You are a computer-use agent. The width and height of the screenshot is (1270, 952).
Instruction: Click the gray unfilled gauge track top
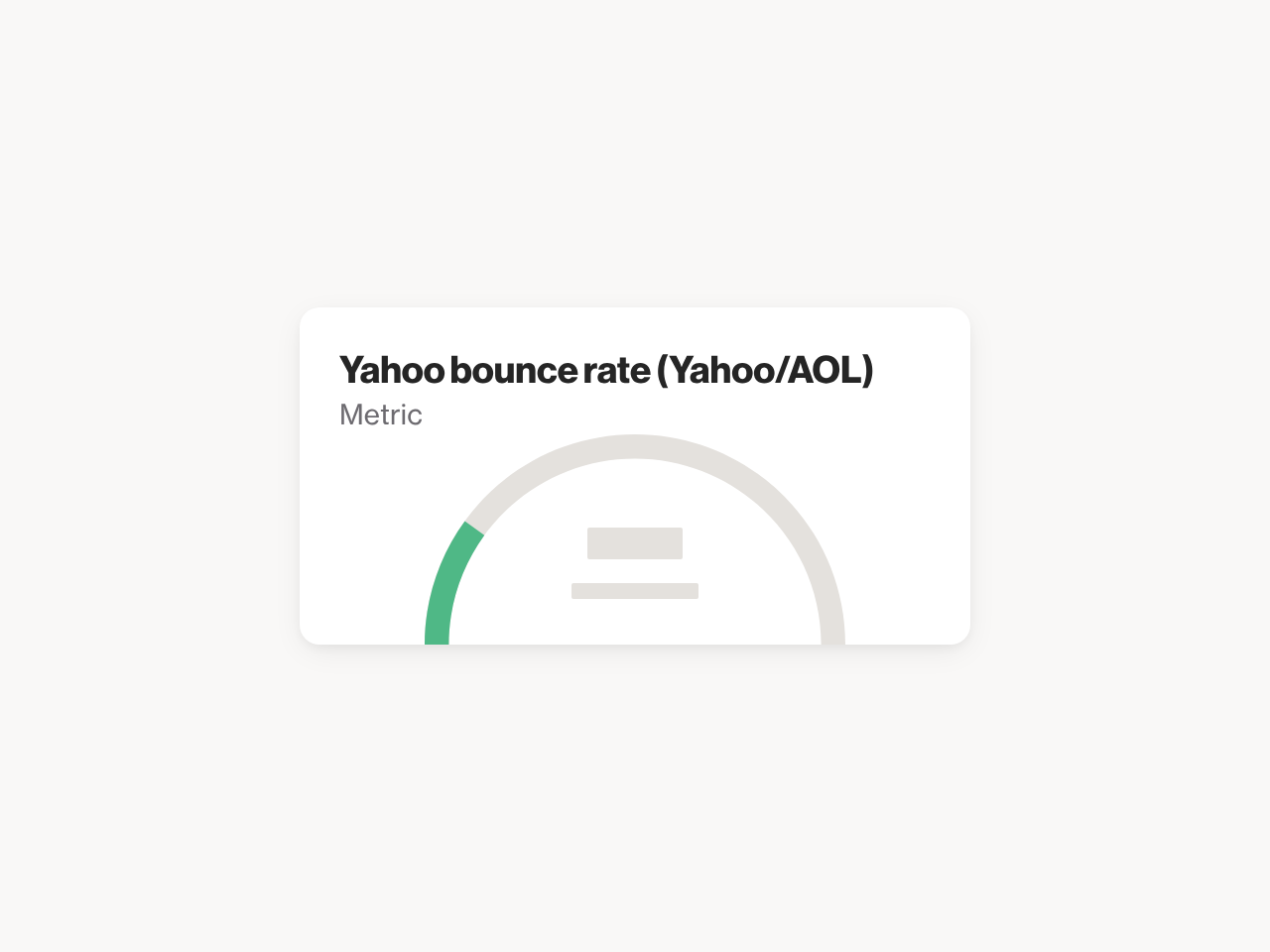[635, 446]
